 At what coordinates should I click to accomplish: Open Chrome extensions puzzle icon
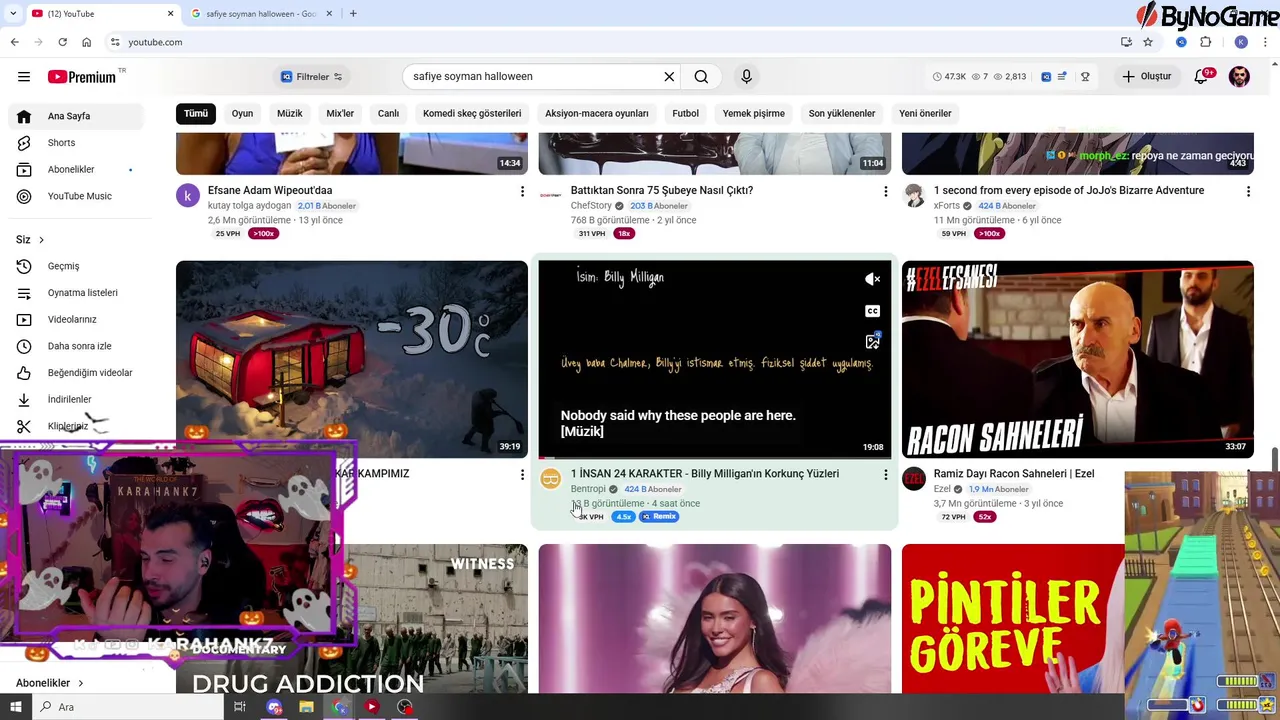click(x=1205, y=42)
